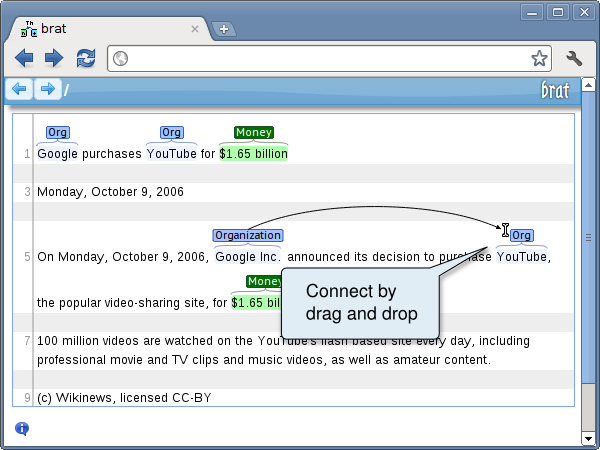Click Org label above YouTube on line 5
Viewport: 600px width, 450px height.
pos(521,236)
